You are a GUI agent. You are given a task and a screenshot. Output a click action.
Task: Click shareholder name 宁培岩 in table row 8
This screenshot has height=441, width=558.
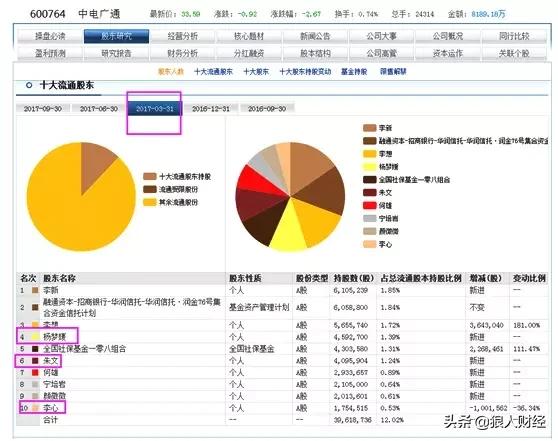[x=54, y=384]
